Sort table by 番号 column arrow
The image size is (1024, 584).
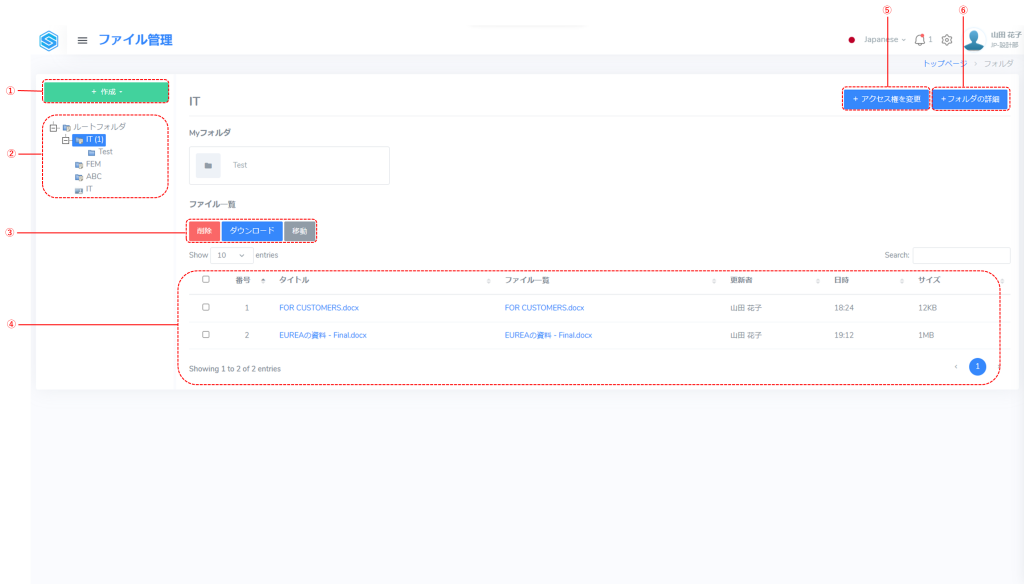click(x=263, y=281)
